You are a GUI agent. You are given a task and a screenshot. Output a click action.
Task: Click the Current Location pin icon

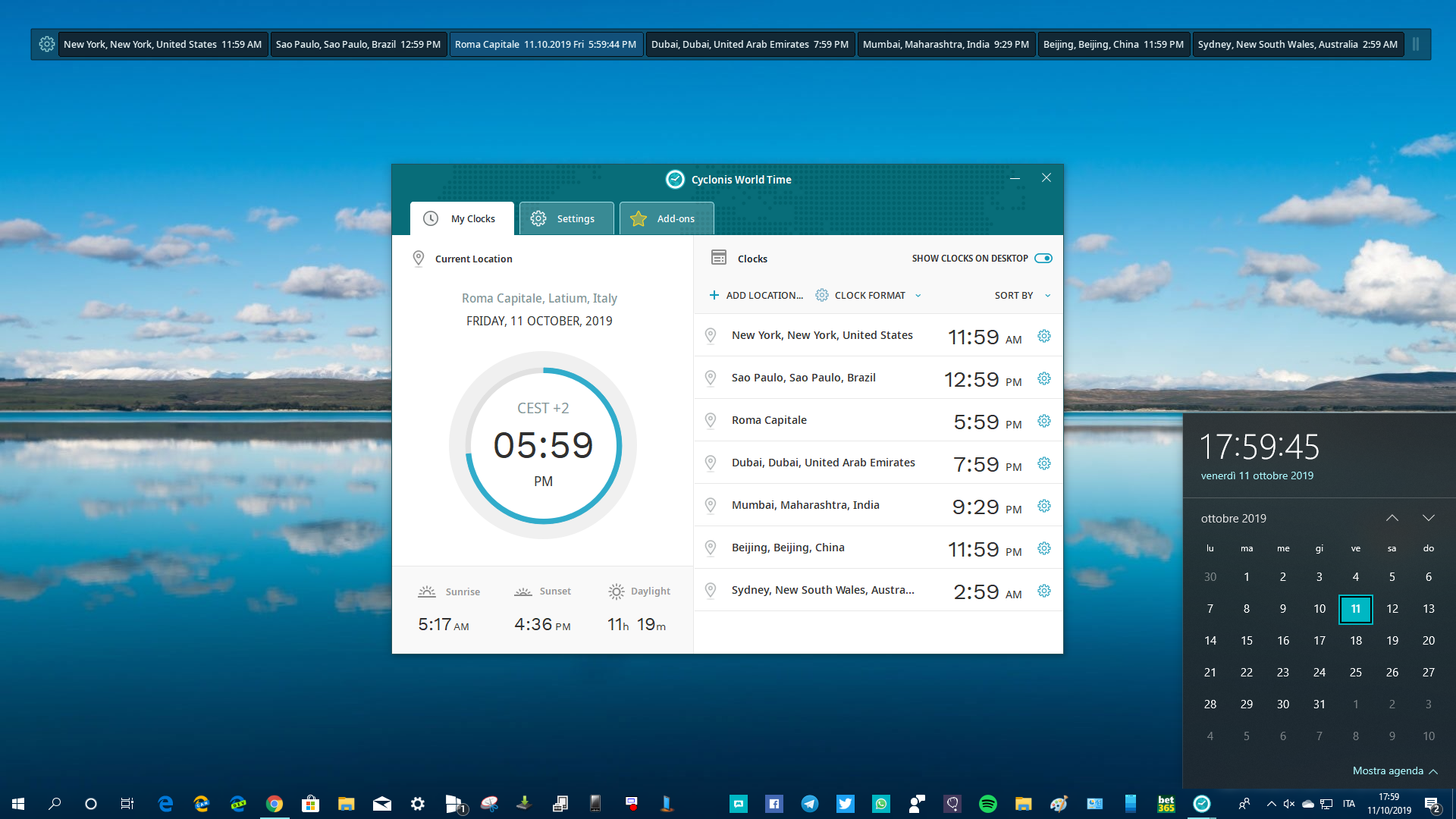point(418,259)
